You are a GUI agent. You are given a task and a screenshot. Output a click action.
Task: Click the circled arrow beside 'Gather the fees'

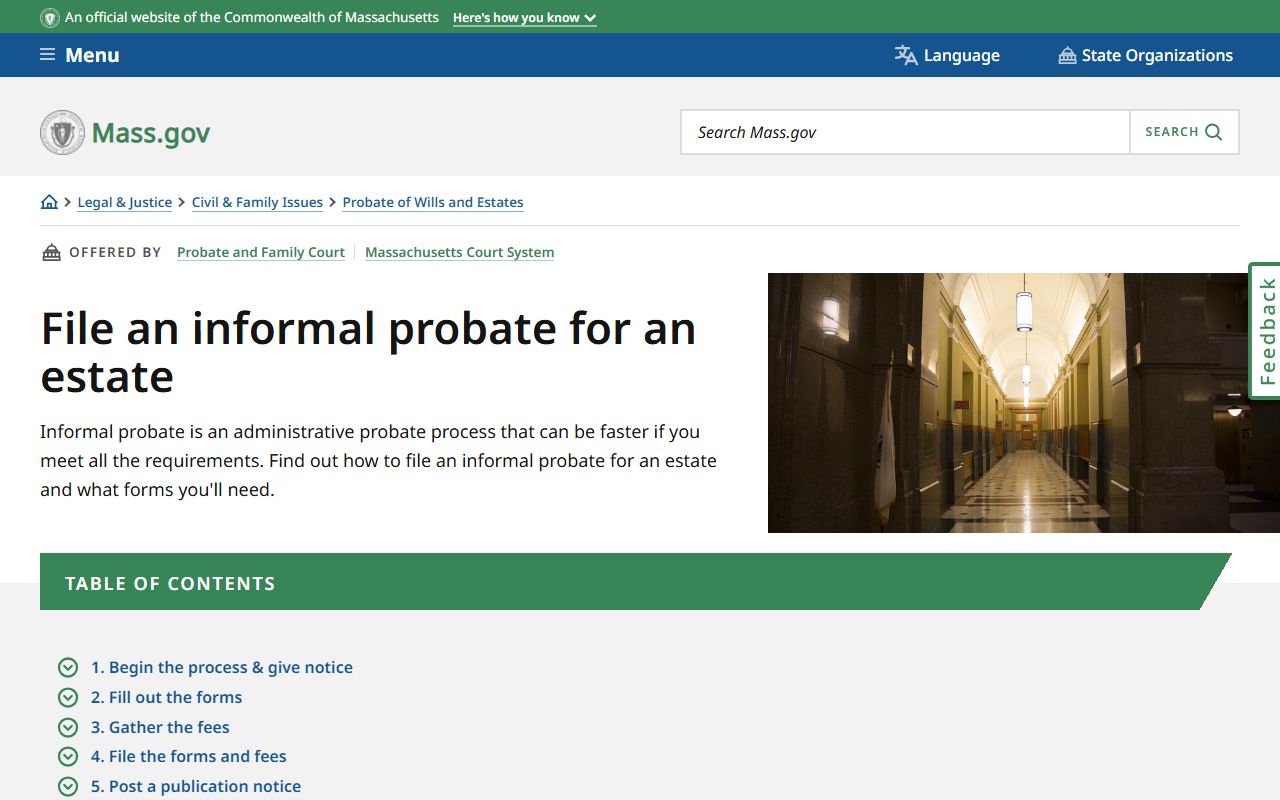[x=68, y=727]
